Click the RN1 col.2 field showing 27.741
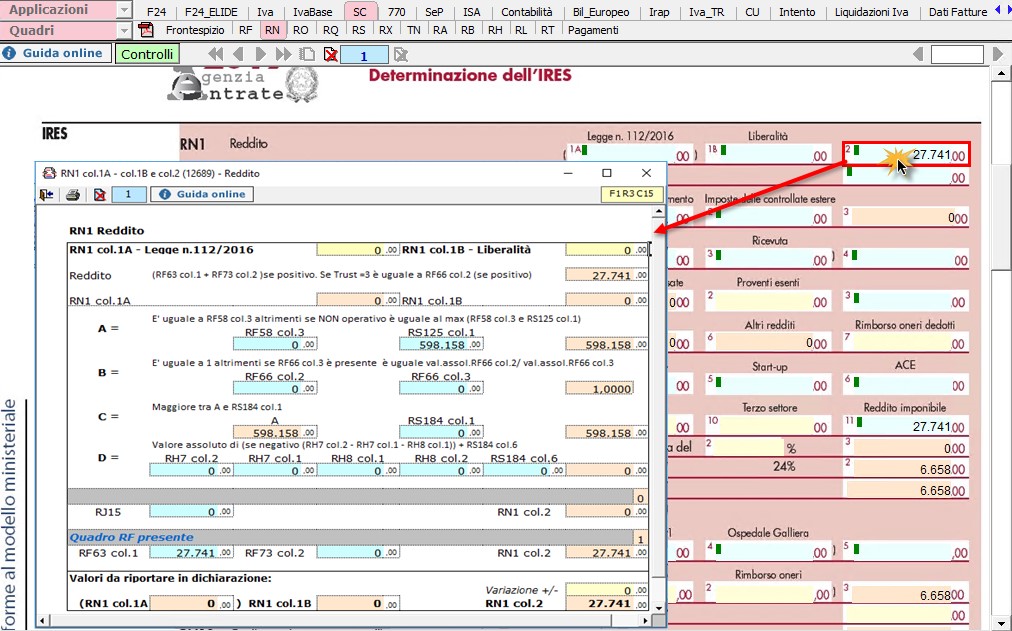1012x631 pixels. tap(906, 155)
